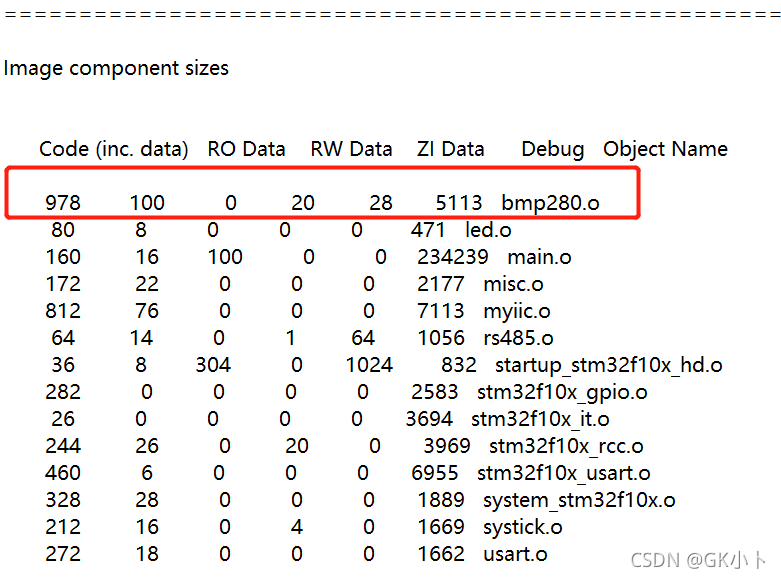781x578 pixels.
Task: Click the debug value 6955
Action: point(435,473)
